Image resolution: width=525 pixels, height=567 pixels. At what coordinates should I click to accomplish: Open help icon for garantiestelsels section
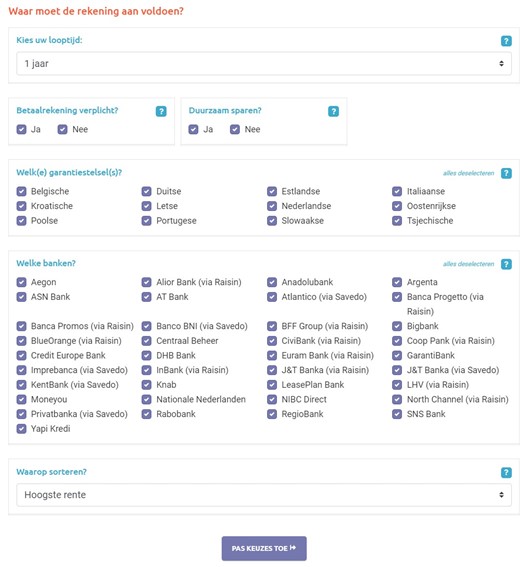click(506, 173)
